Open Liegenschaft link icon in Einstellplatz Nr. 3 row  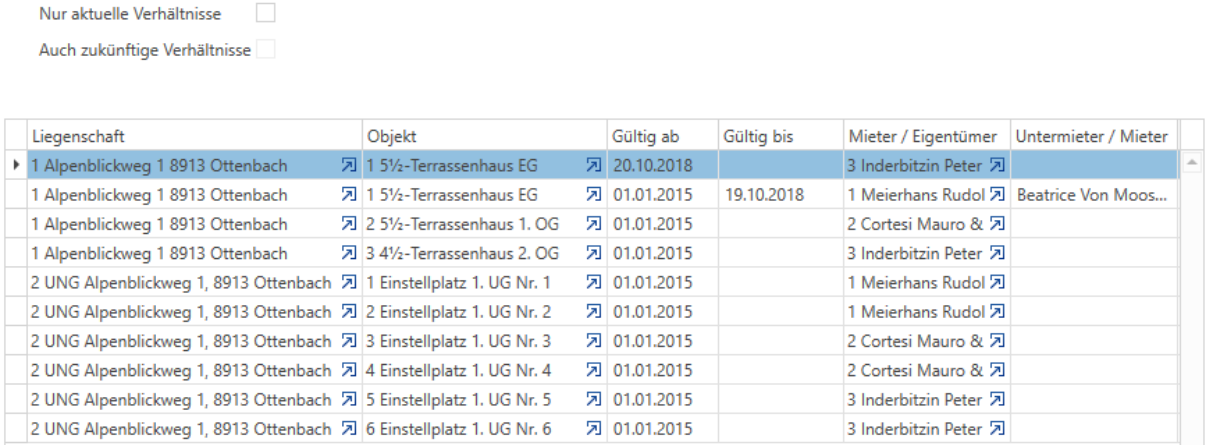pyautogui.click(x=348, y=341)
